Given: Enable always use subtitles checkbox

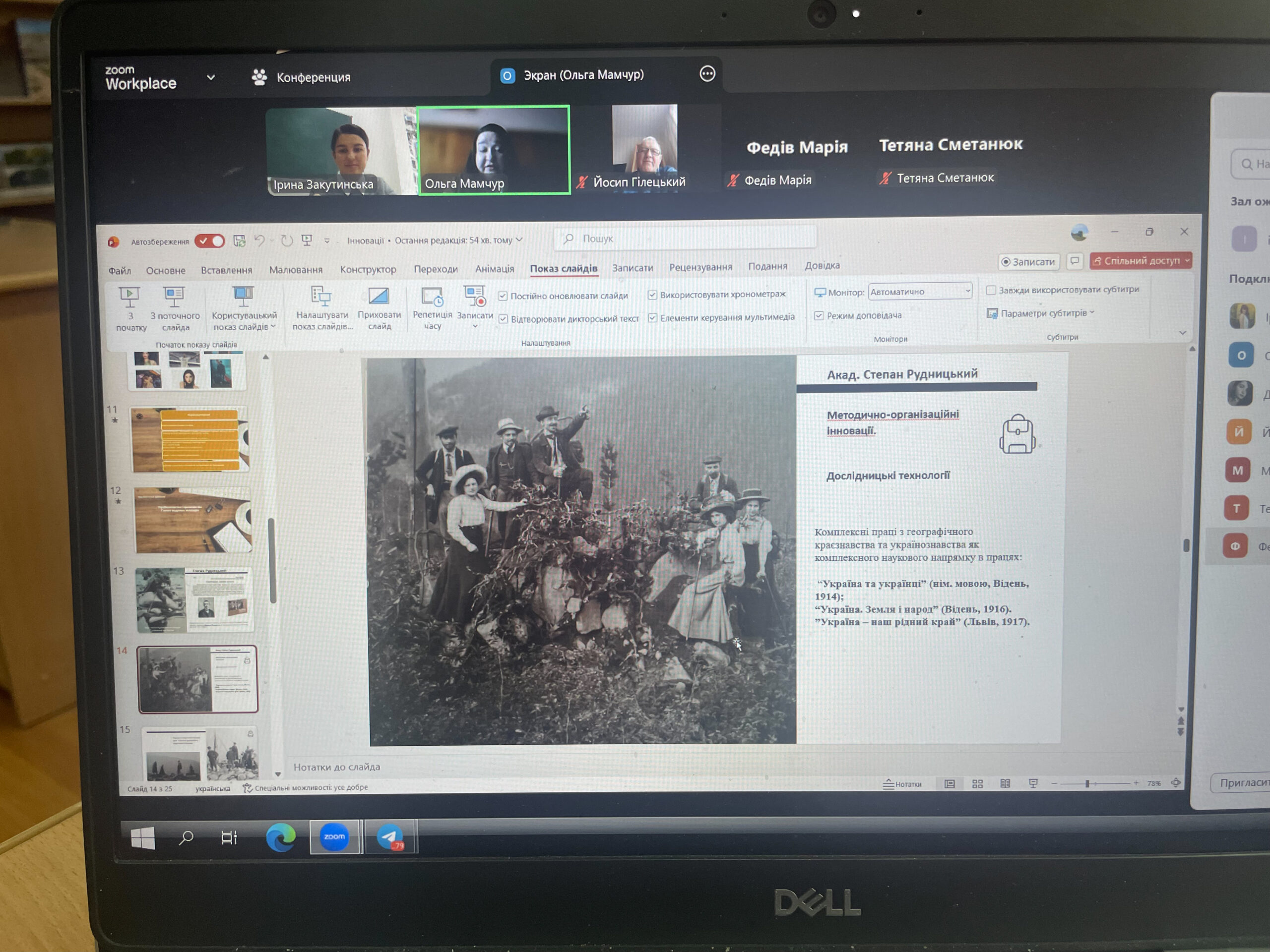Looking at the screenshot, I should click(x=991, y=291).
